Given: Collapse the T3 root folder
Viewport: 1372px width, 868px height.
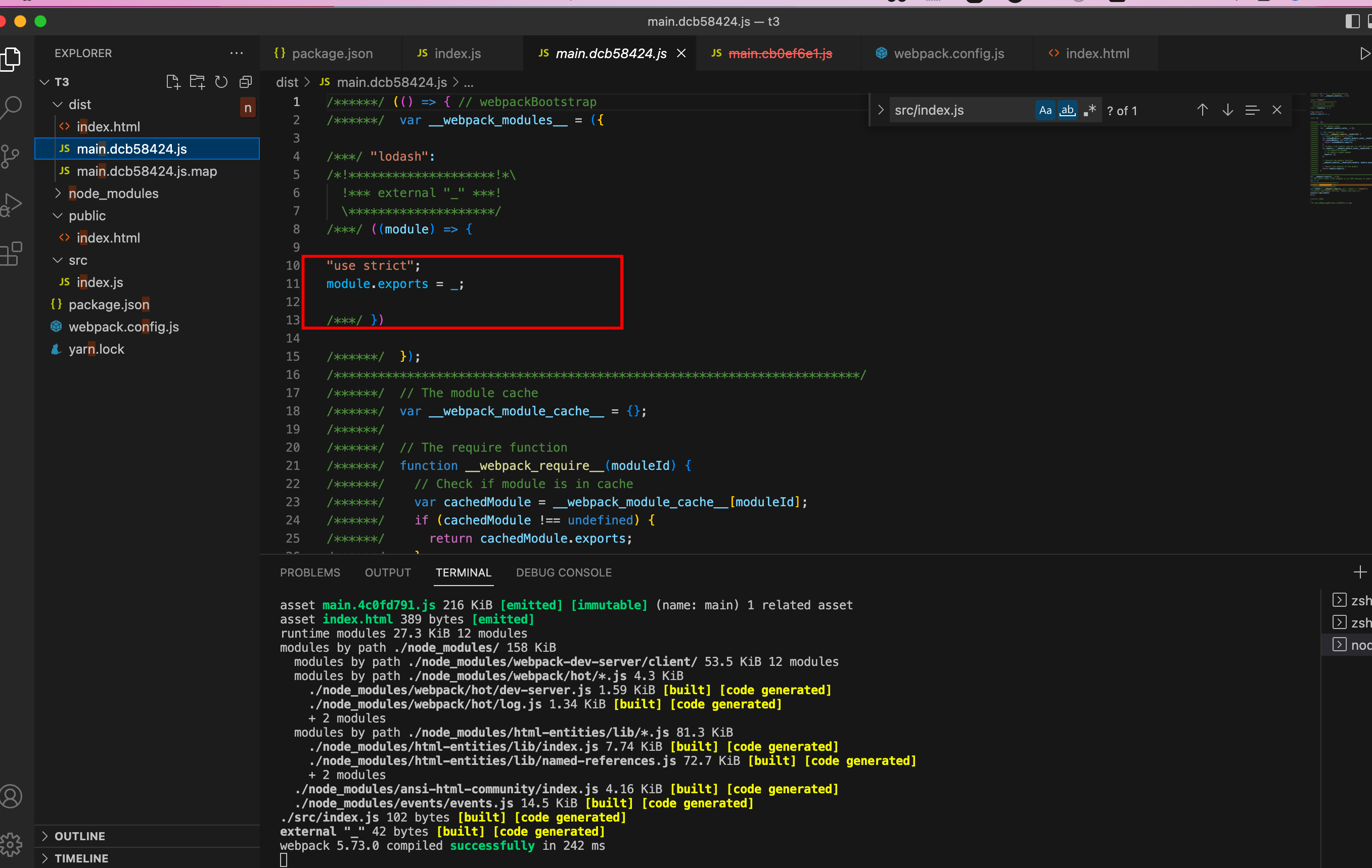Looking at the screenshot, I should pyautogui.click(x=45, y=82).
